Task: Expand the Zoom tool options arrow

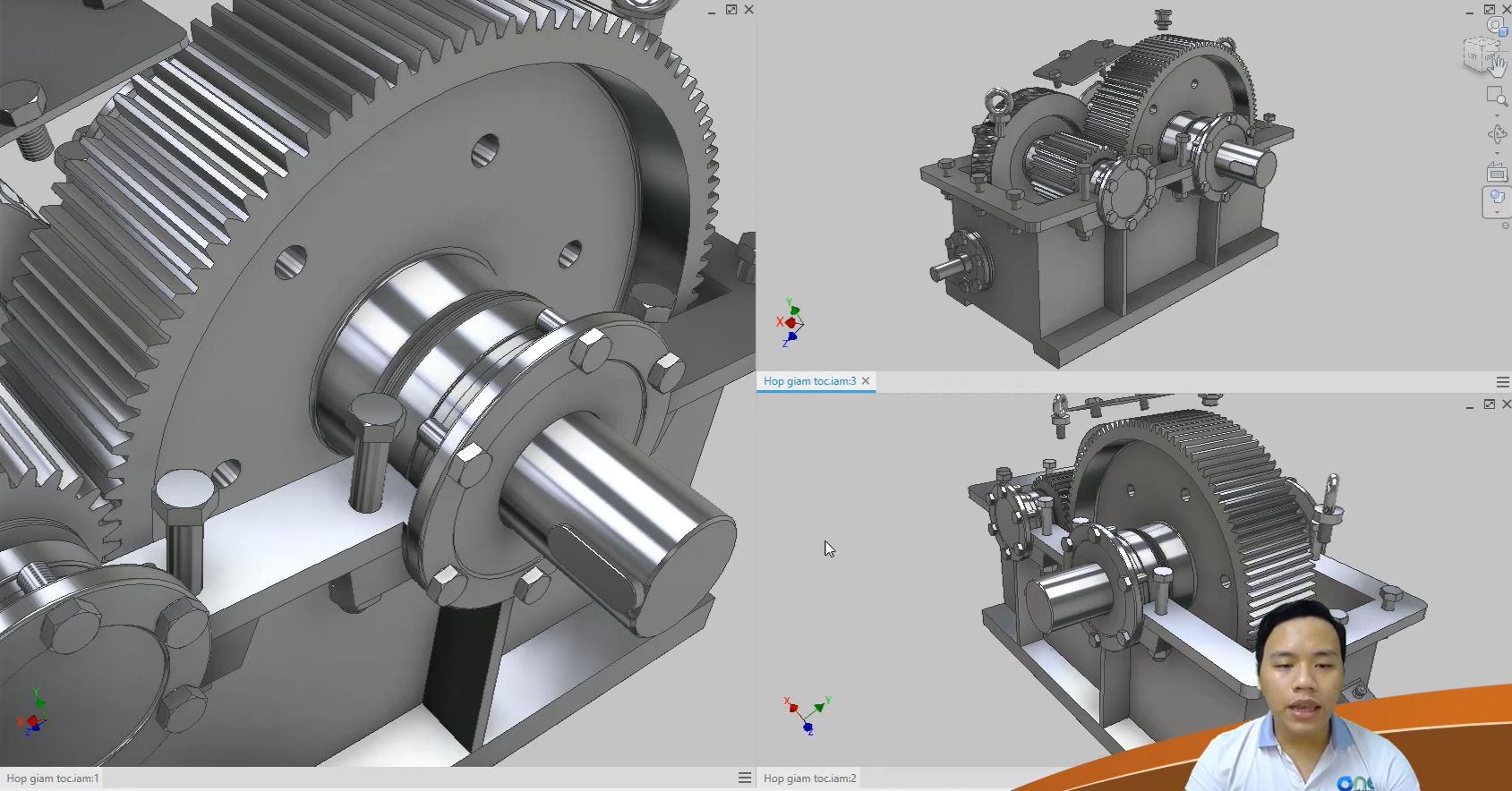Action: (x=1497, y=115)
